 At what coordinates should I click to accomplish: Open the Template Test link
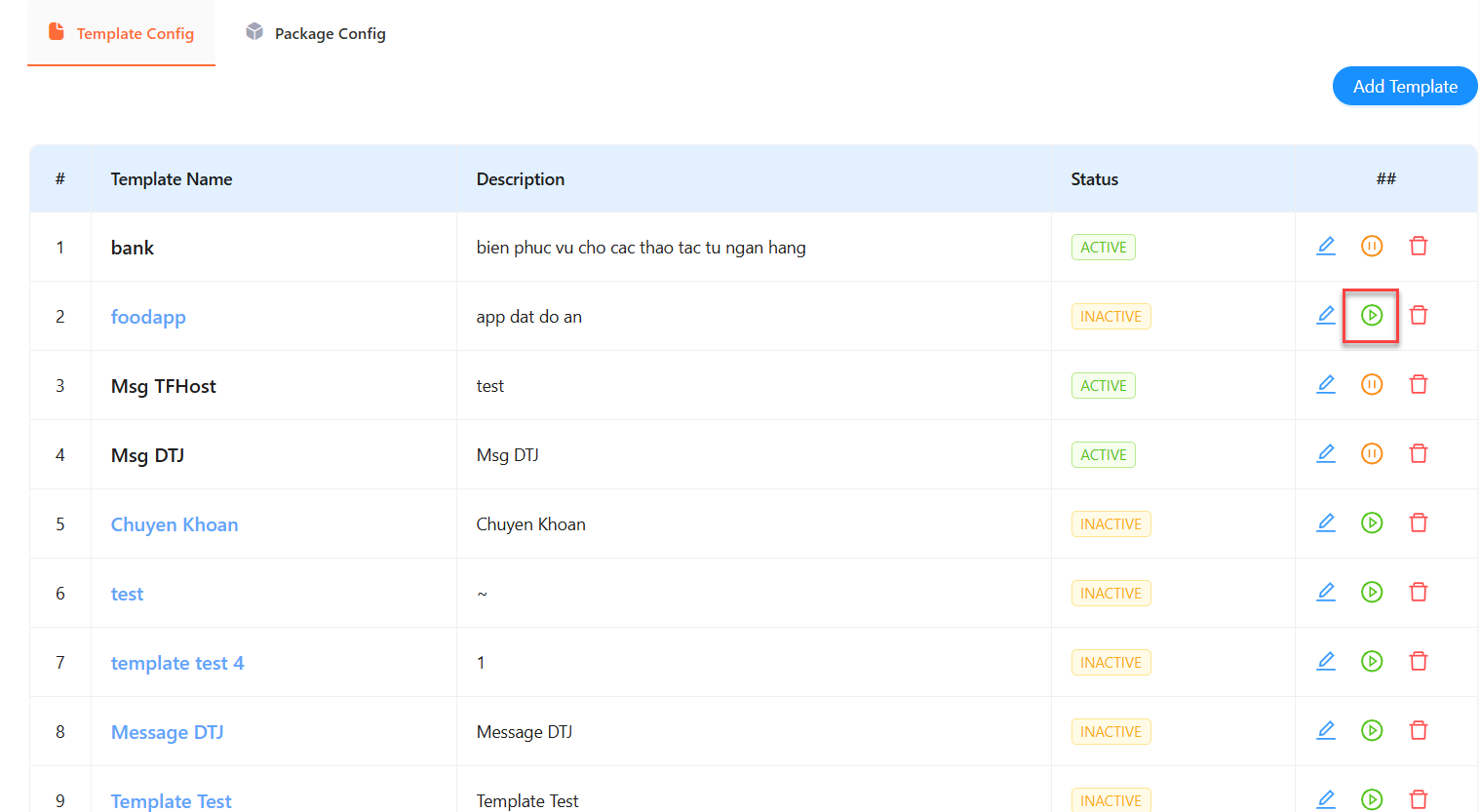(171, 800)
